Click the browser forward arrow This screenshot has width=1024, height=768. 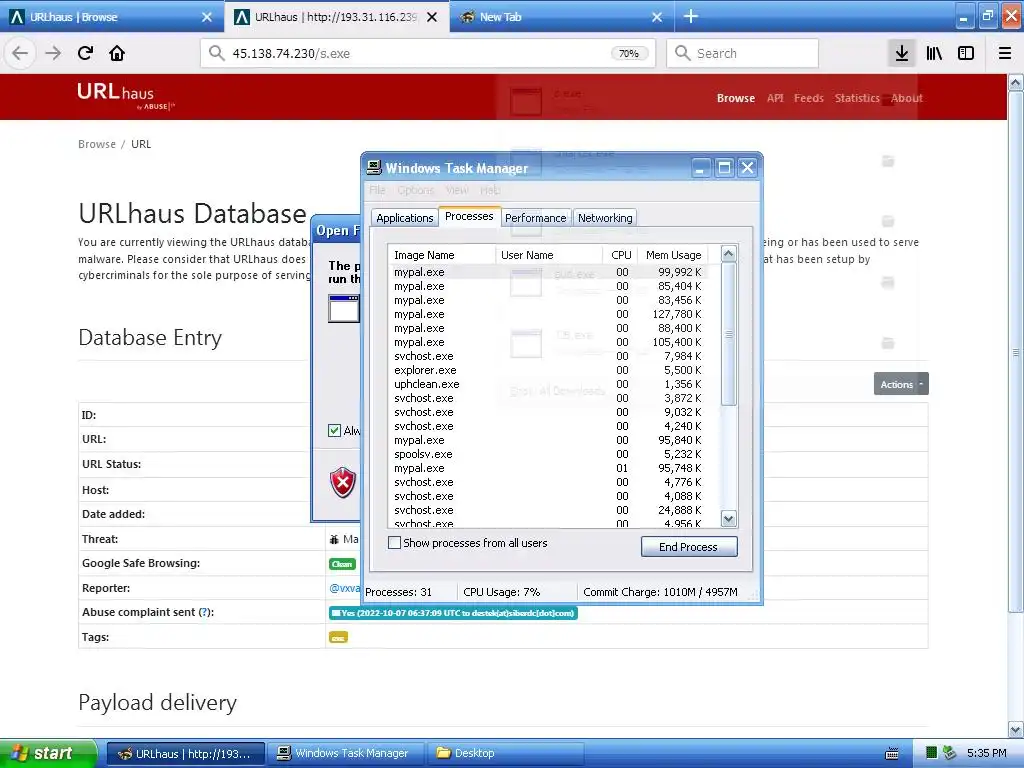coord(53,53)
